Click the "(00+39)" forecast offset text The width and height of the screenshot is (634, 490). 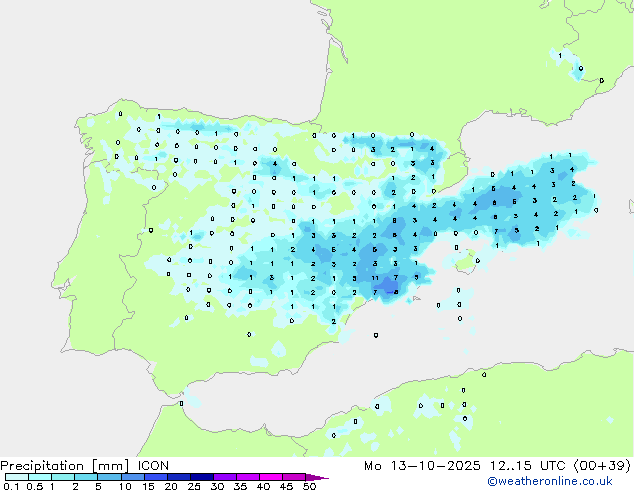[602, 466]
